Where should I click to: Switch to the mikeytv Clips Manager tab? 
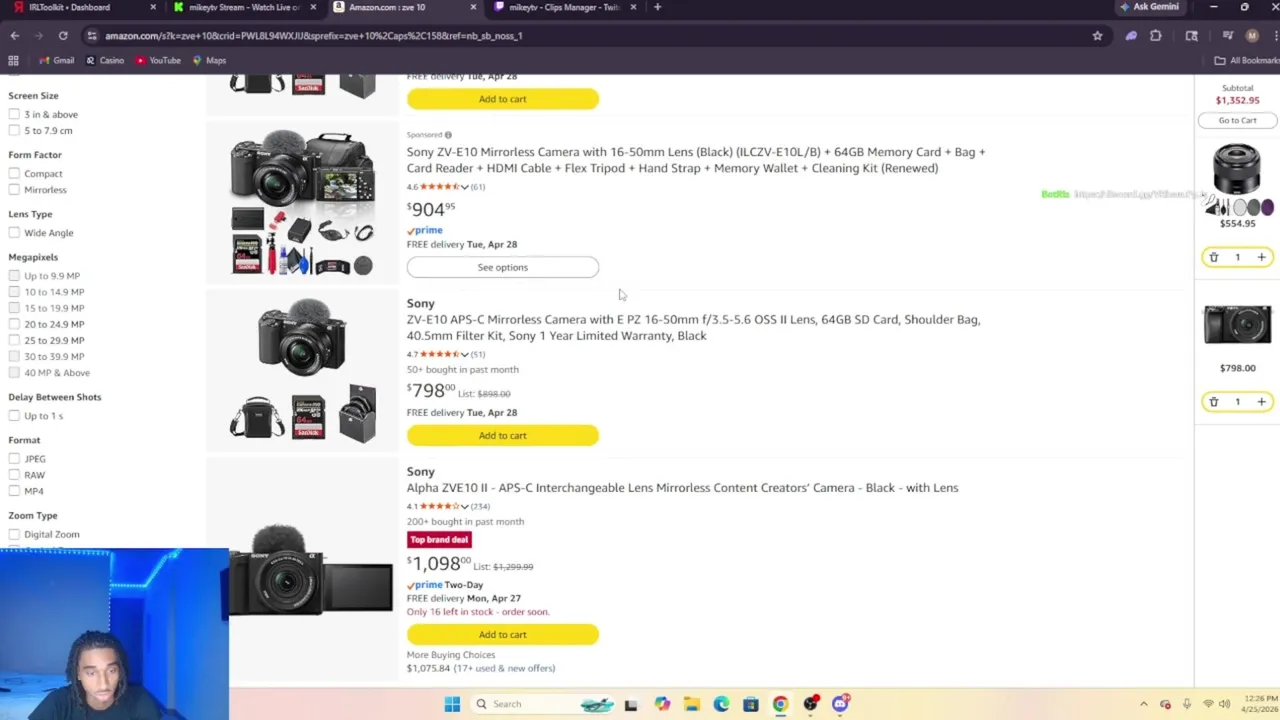point(565,7)
